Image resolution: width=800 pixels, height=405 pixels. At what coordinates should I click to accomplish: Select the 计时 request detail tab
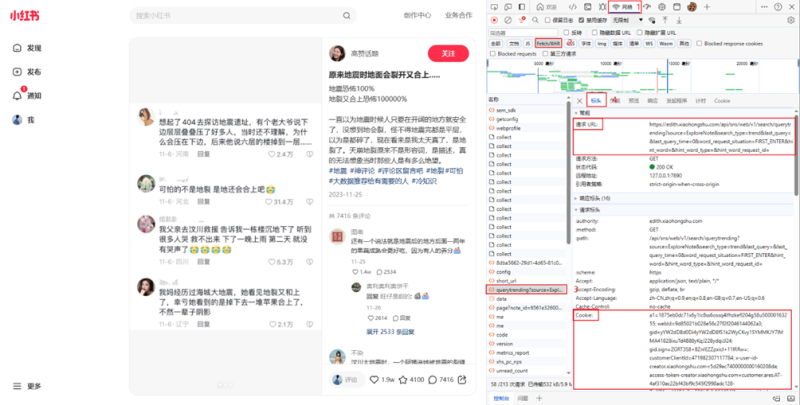click(701, 101)
